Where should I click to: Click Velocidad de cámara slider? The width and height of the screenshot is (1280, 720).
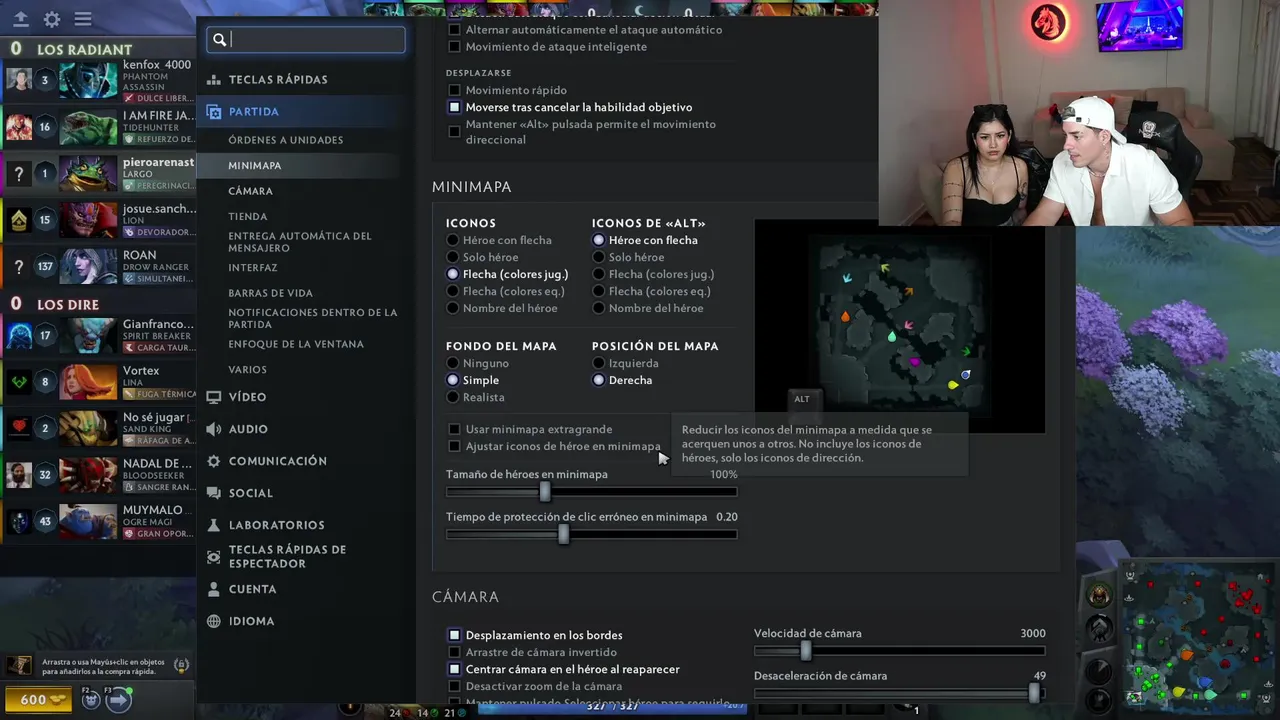[900, 651]
